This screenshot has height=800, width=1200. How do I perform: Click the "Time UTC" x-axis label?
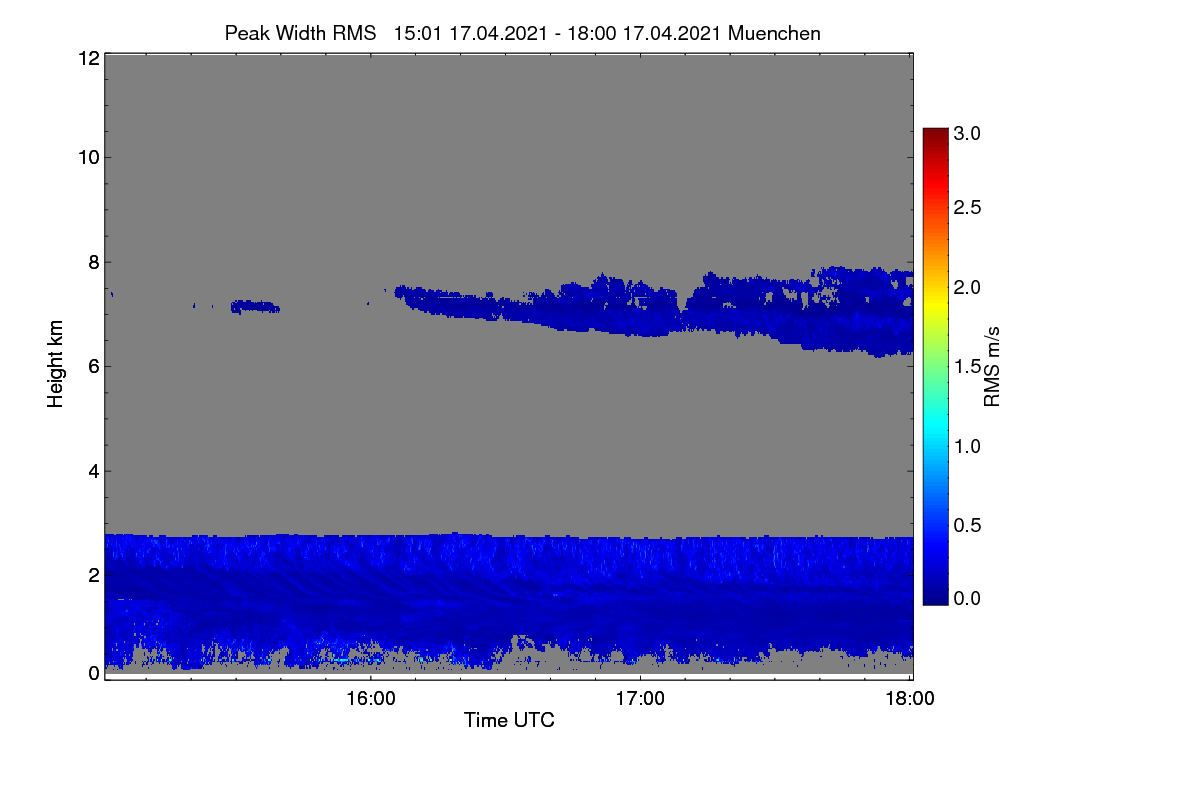pos(509,720)
